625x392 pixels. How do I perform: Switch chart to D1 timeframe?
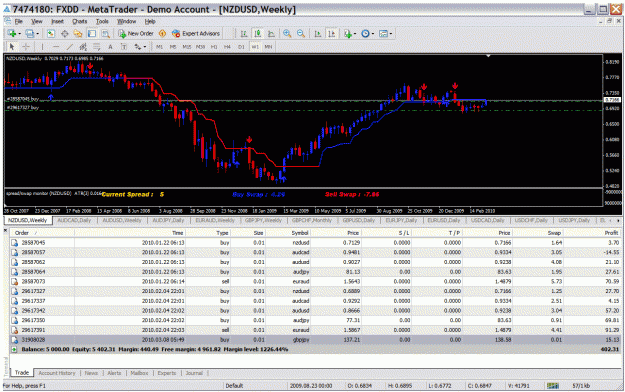[241, 47]
